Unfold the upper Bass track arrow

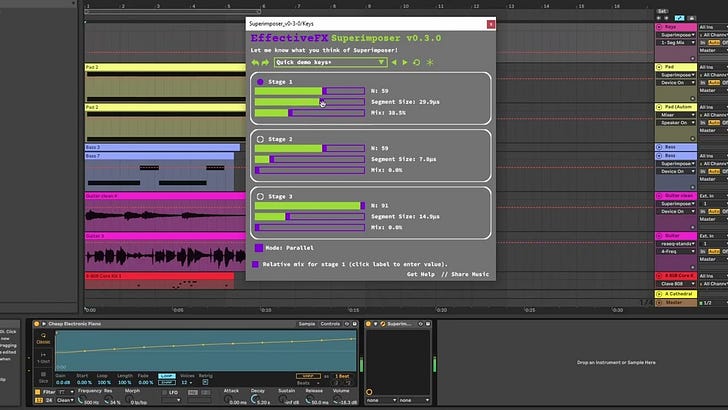[x=659, y=147]
